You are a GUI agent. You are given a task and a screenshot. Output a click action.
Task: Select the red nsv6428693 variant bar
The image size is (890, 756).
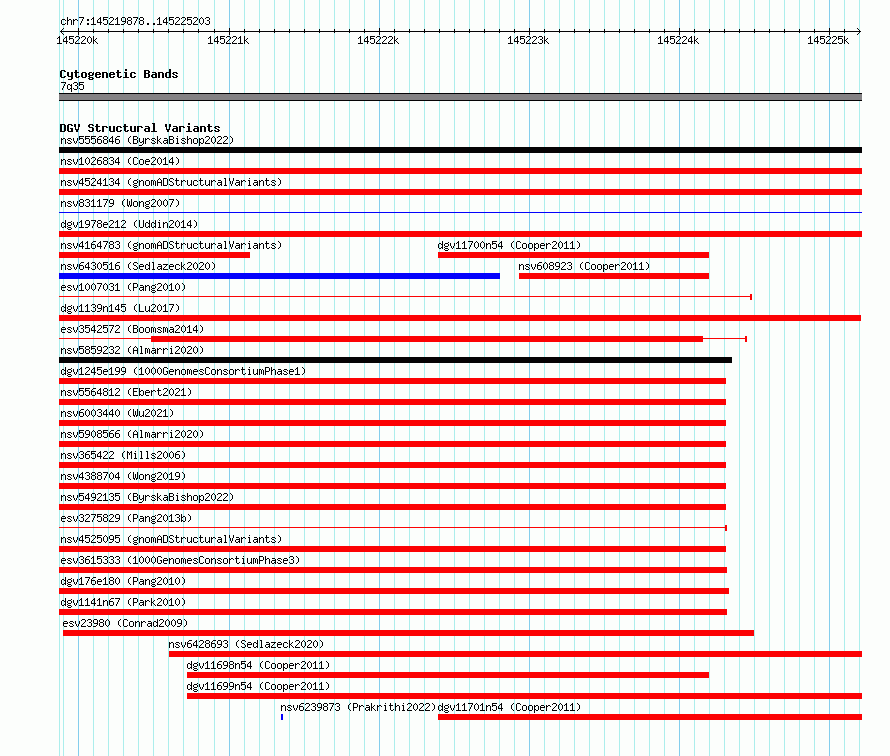point(515,654)
